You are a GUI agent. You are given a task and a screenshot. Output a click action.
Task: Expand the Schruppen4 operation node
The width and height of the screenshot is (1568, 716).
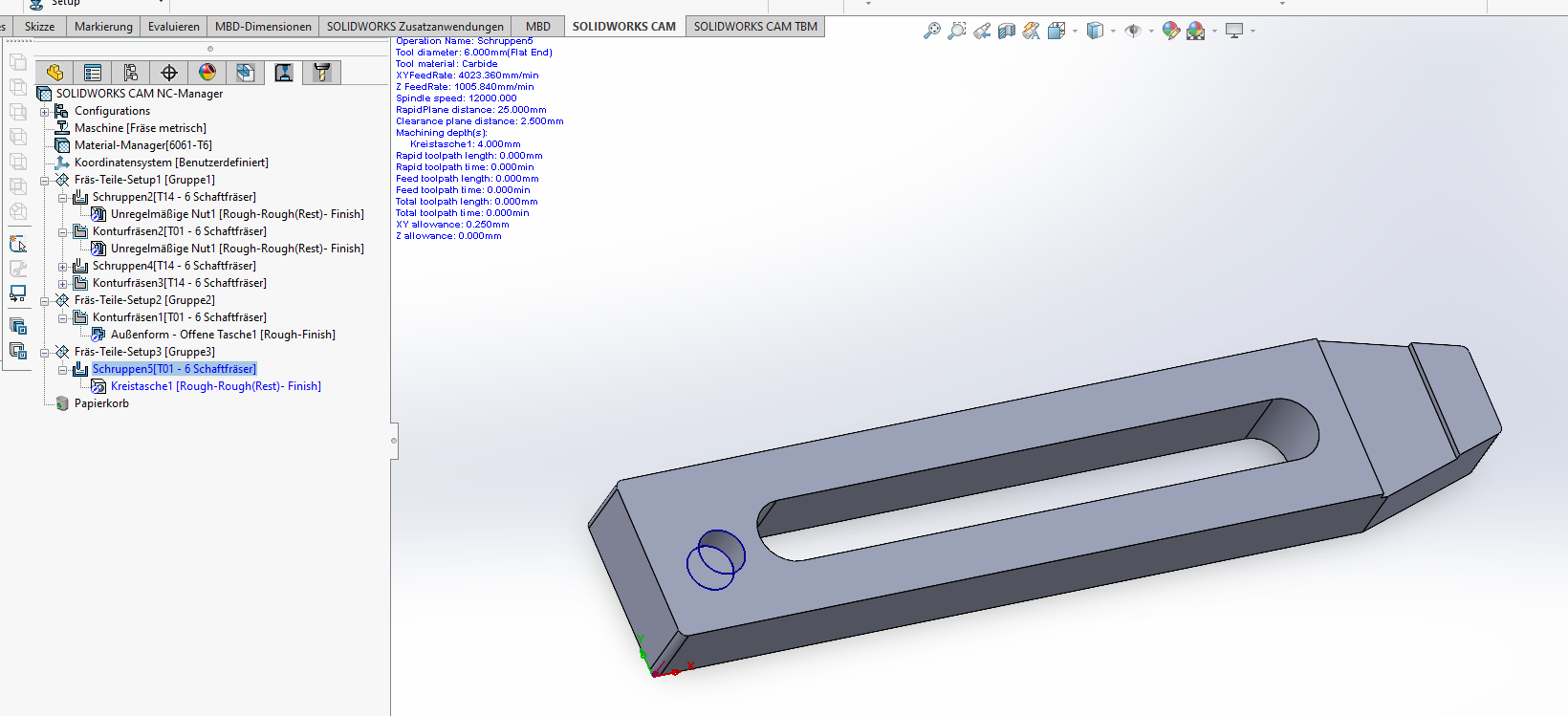click(62, 267)
